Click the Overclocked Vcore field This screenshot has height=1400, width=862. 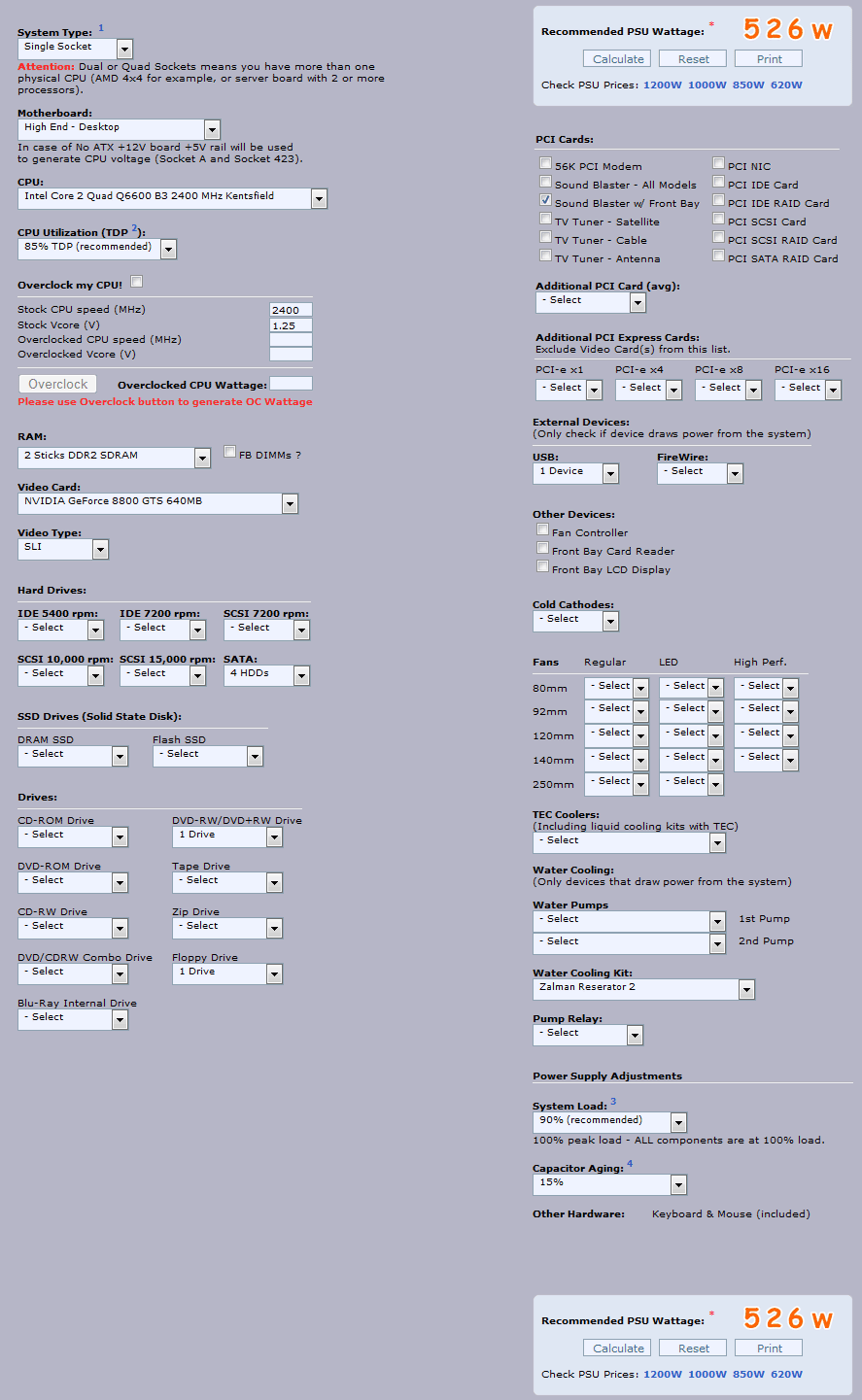(x=291, y=355)
